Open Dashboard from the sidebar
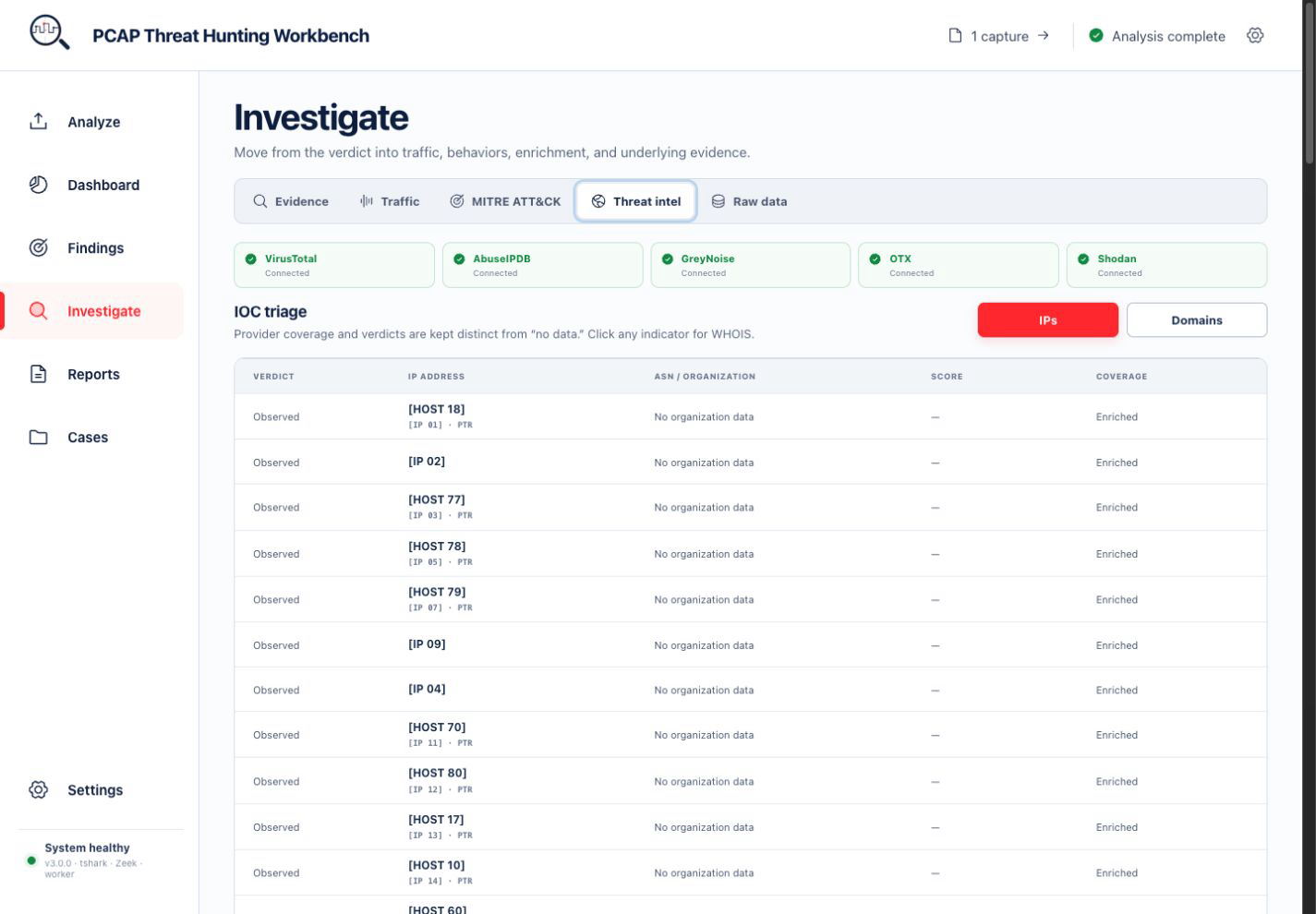1316x914 pixels. tap(92, 185)
